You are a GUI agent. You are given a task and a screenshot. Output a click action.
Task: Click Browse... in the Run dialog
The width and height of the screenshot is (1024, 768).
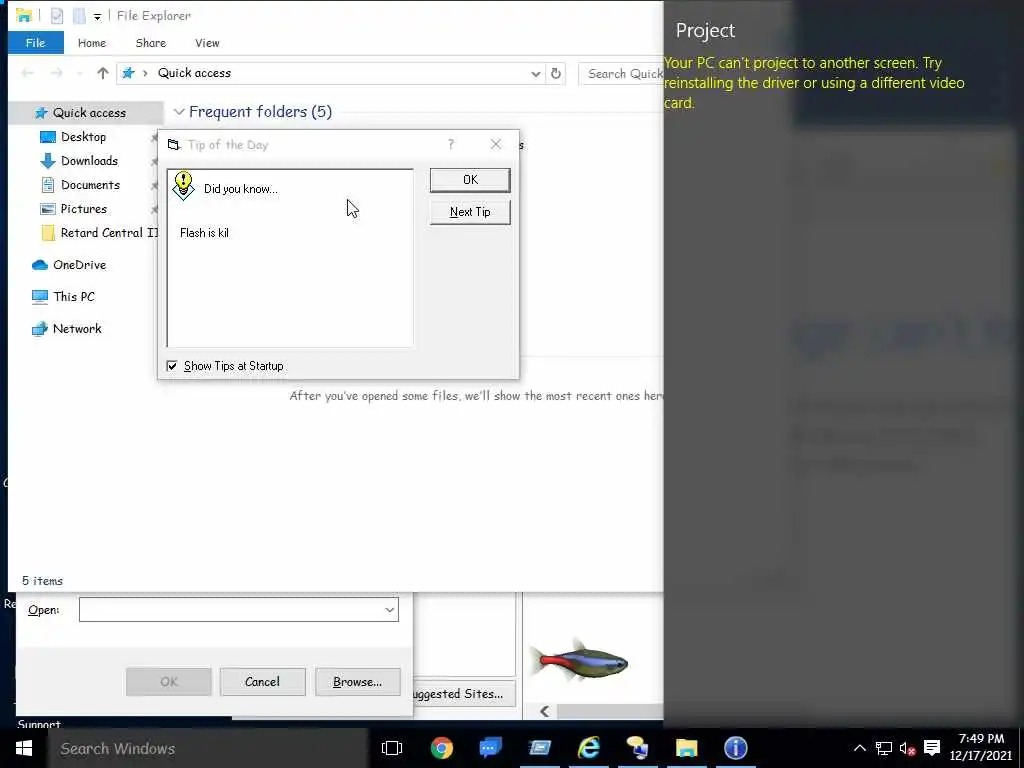click(357, 682)
